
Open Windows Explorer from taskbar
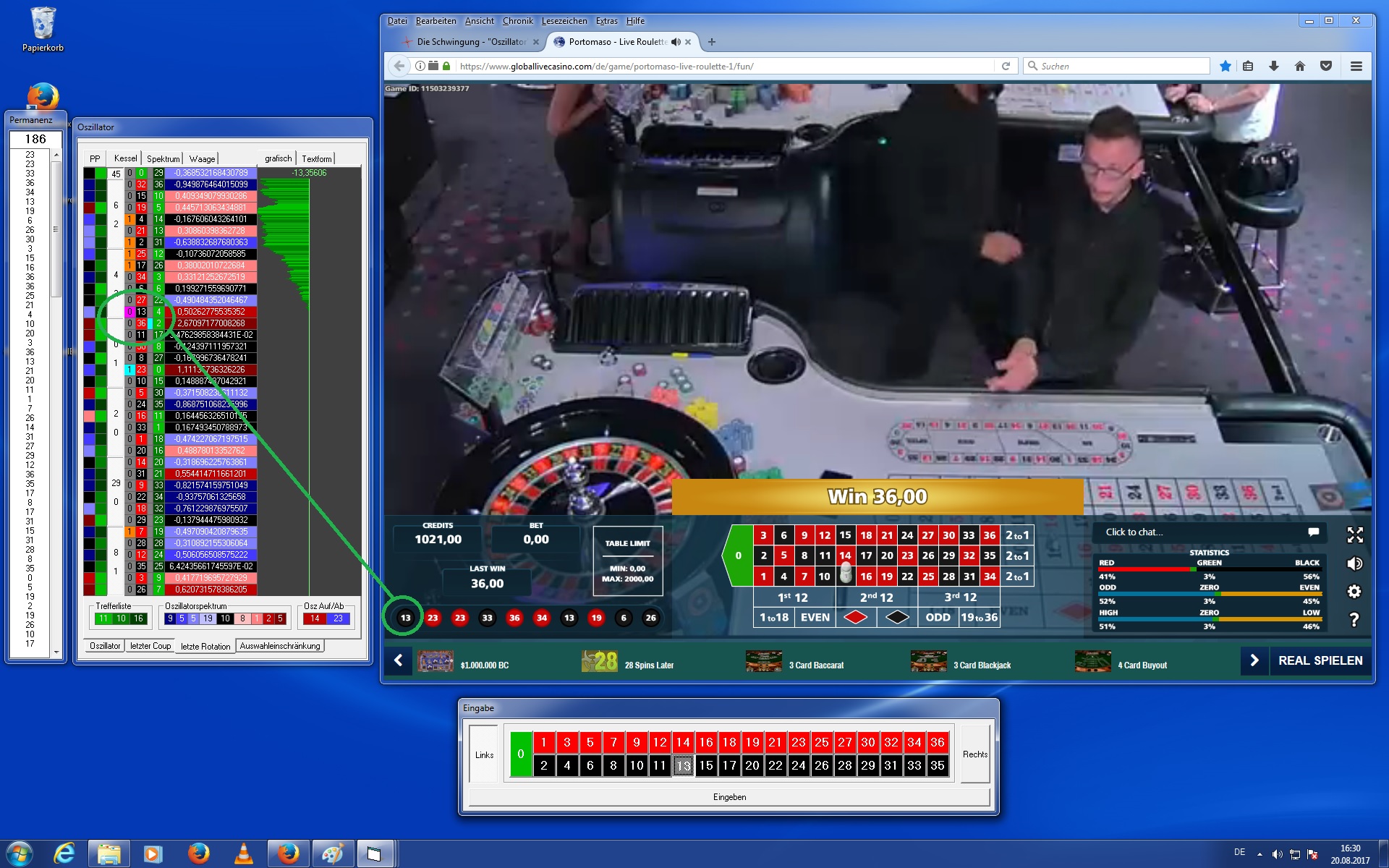[x=109, y=854]
